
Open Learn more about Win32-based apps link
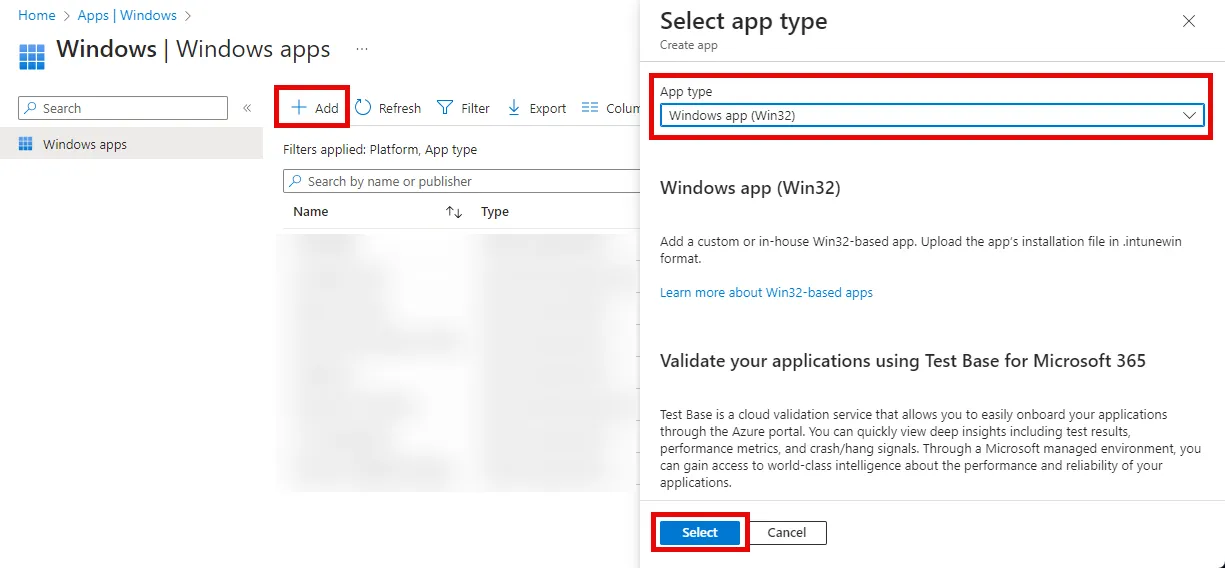[766, 293]
